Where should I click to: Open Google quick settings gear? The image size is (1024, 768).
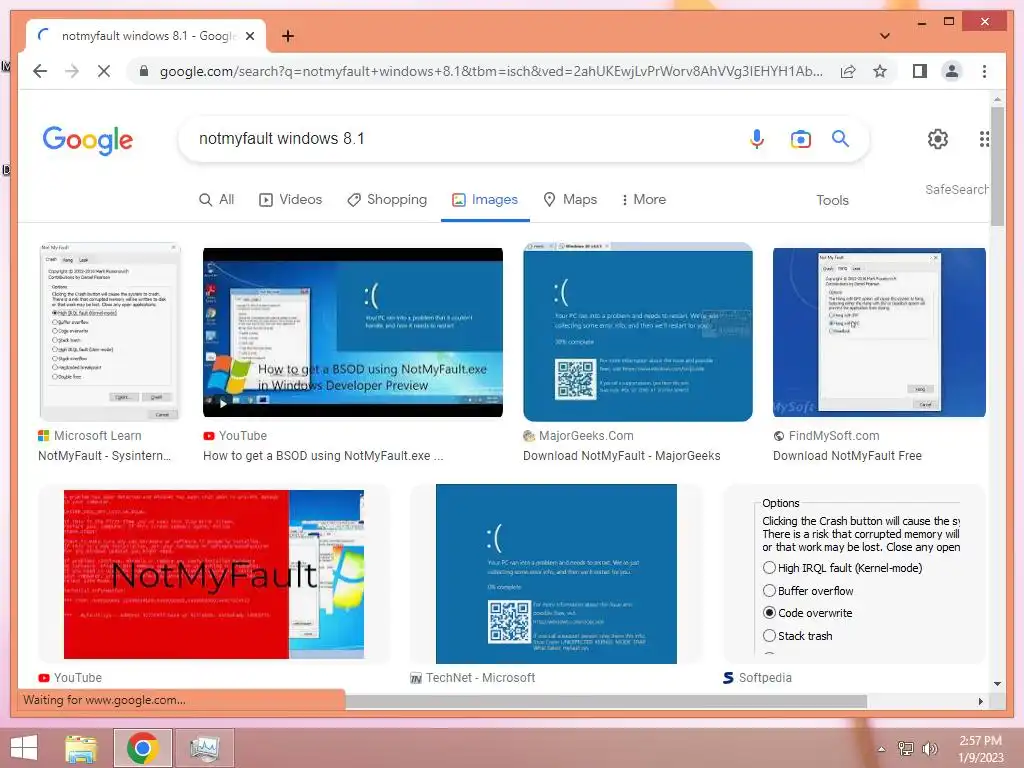[x=938, y=138]
